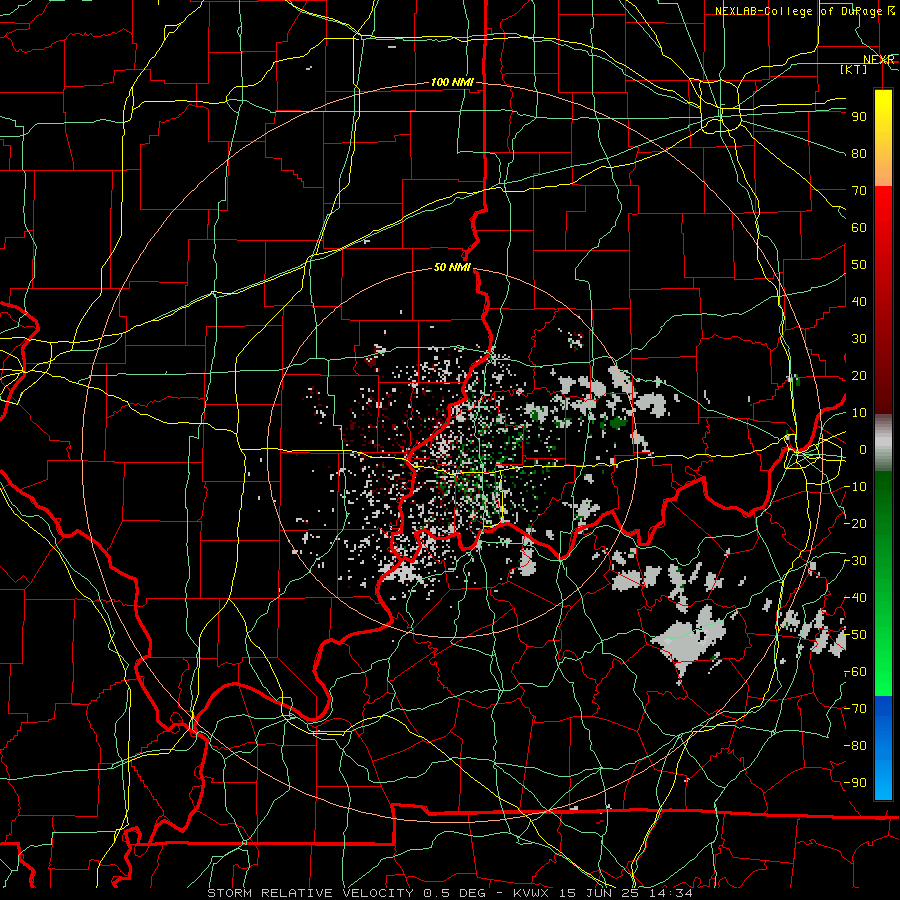The height and width of the screenshot is (900, 900).
Task: Click the 60 value on velocity scale
Action: click(x=859, y=228)
